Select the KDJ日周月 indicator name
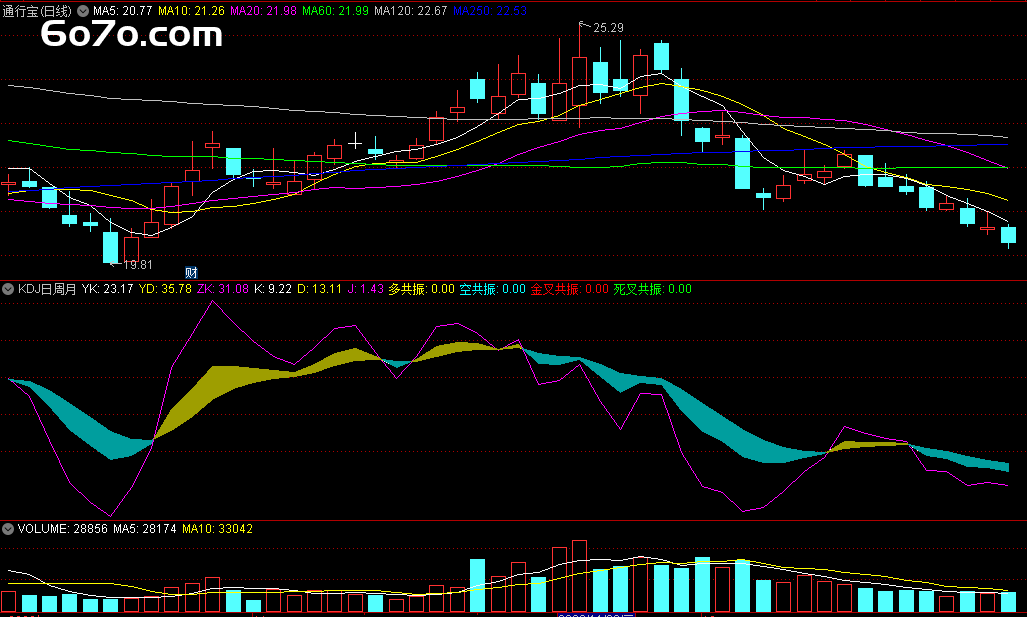 pyautogui.click(x=47, y=289)
